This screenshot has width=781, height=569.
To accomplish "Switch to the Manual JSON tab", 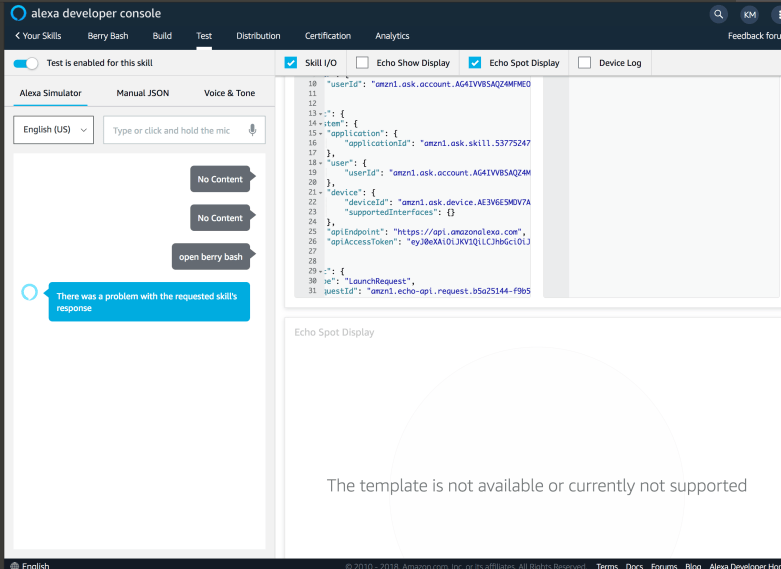I will pos(142,93).
